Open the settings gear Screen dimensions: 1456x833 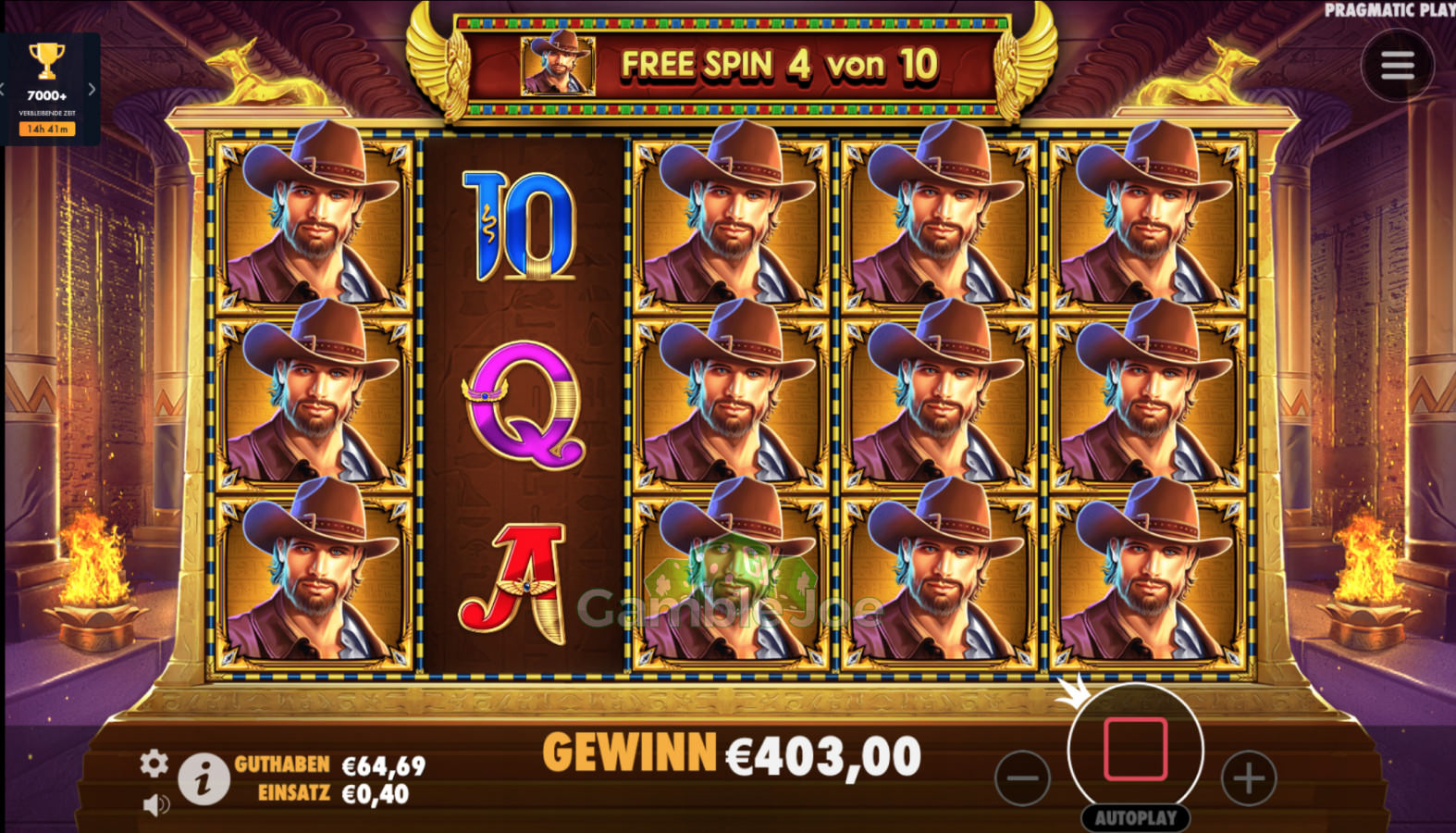coord(154,763)
